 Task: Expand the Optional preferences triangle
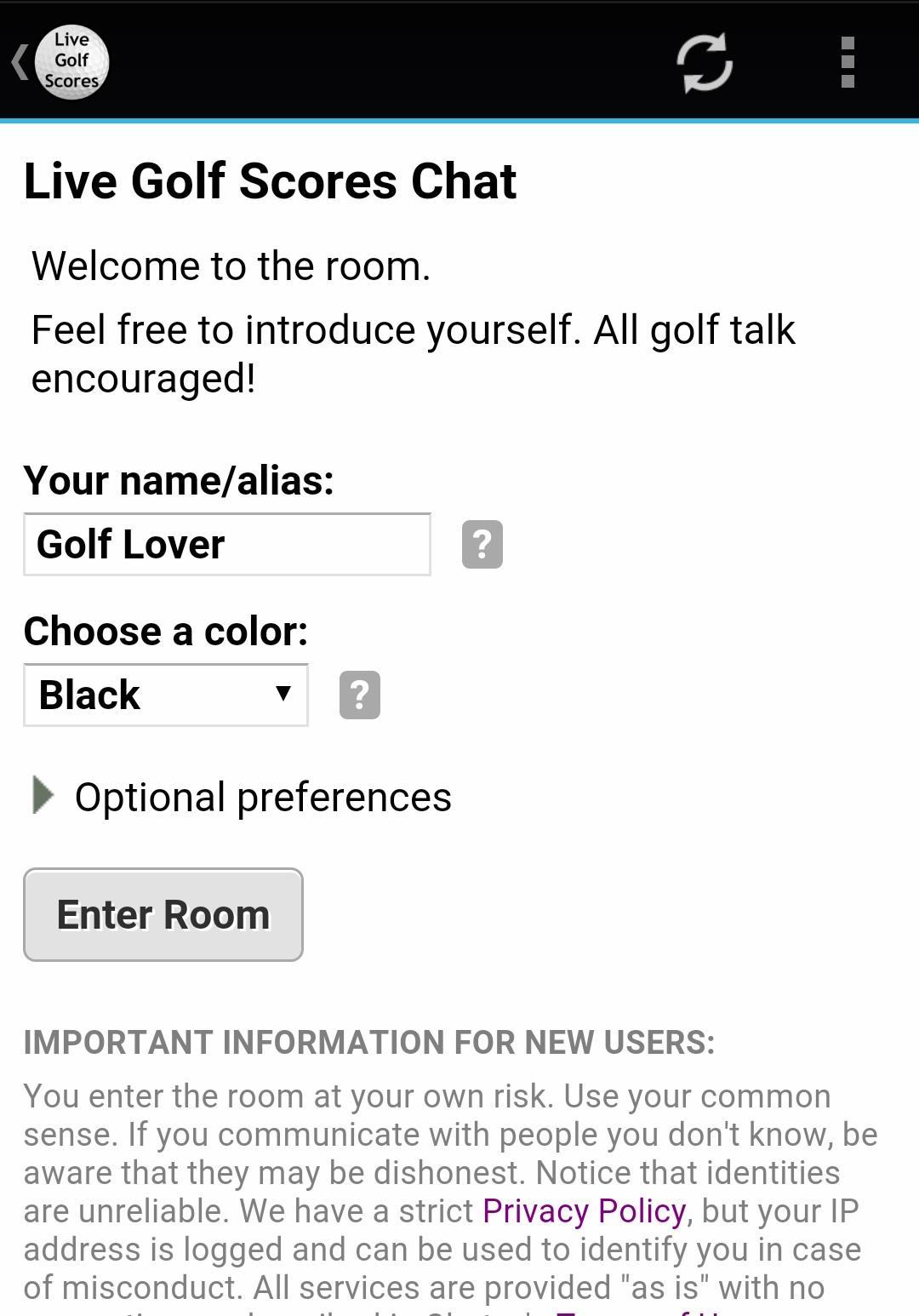[x=42, y=795]
